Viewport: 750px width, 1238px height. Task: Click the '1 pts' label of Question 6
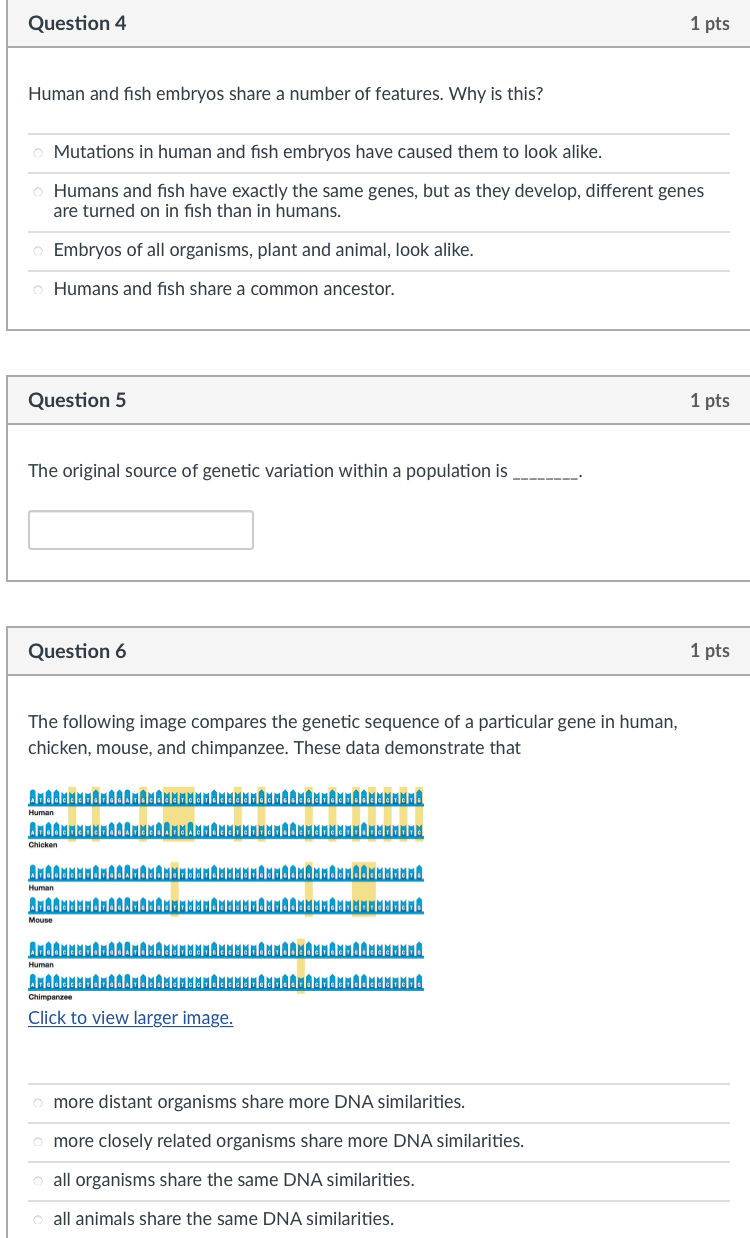(709, 651)
